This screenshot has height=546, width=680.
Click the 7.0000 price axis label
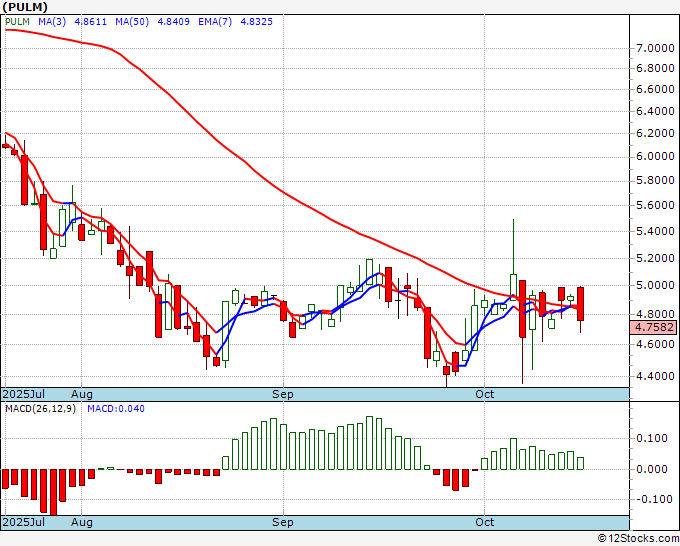pyautogui.click(x=655, y=48)
